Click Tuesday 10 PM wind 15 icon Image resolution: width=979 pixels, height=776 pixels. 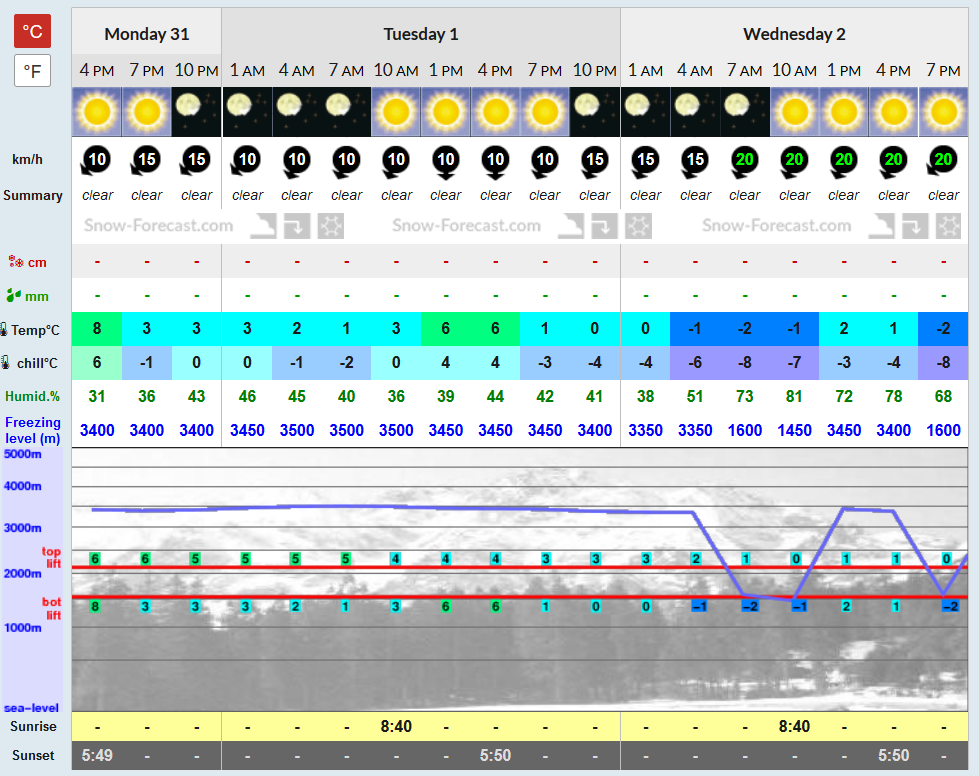pyautogui.click(x=594, y=161)
